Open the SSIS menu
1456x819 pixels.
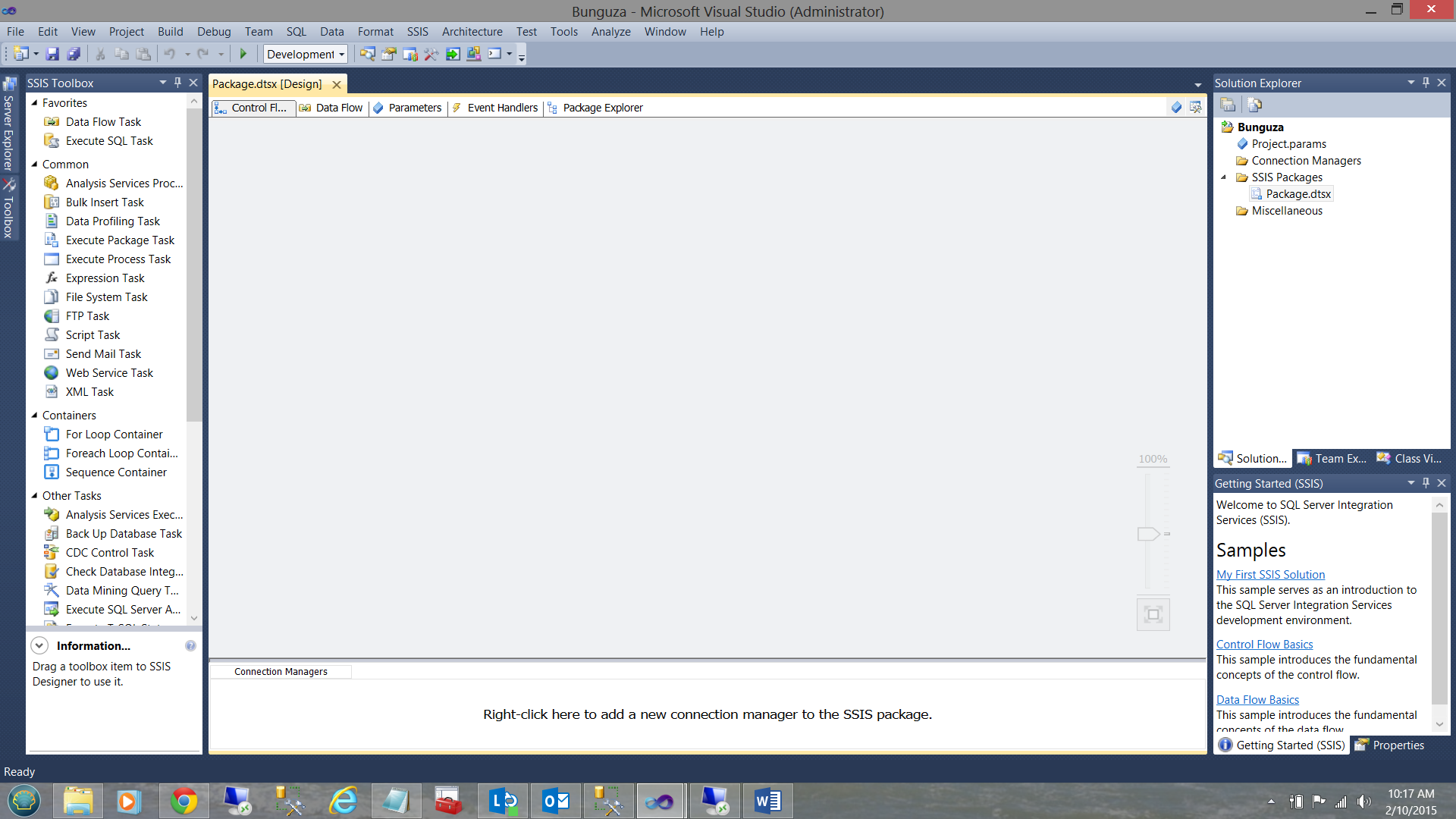click(x=417, y=32)
